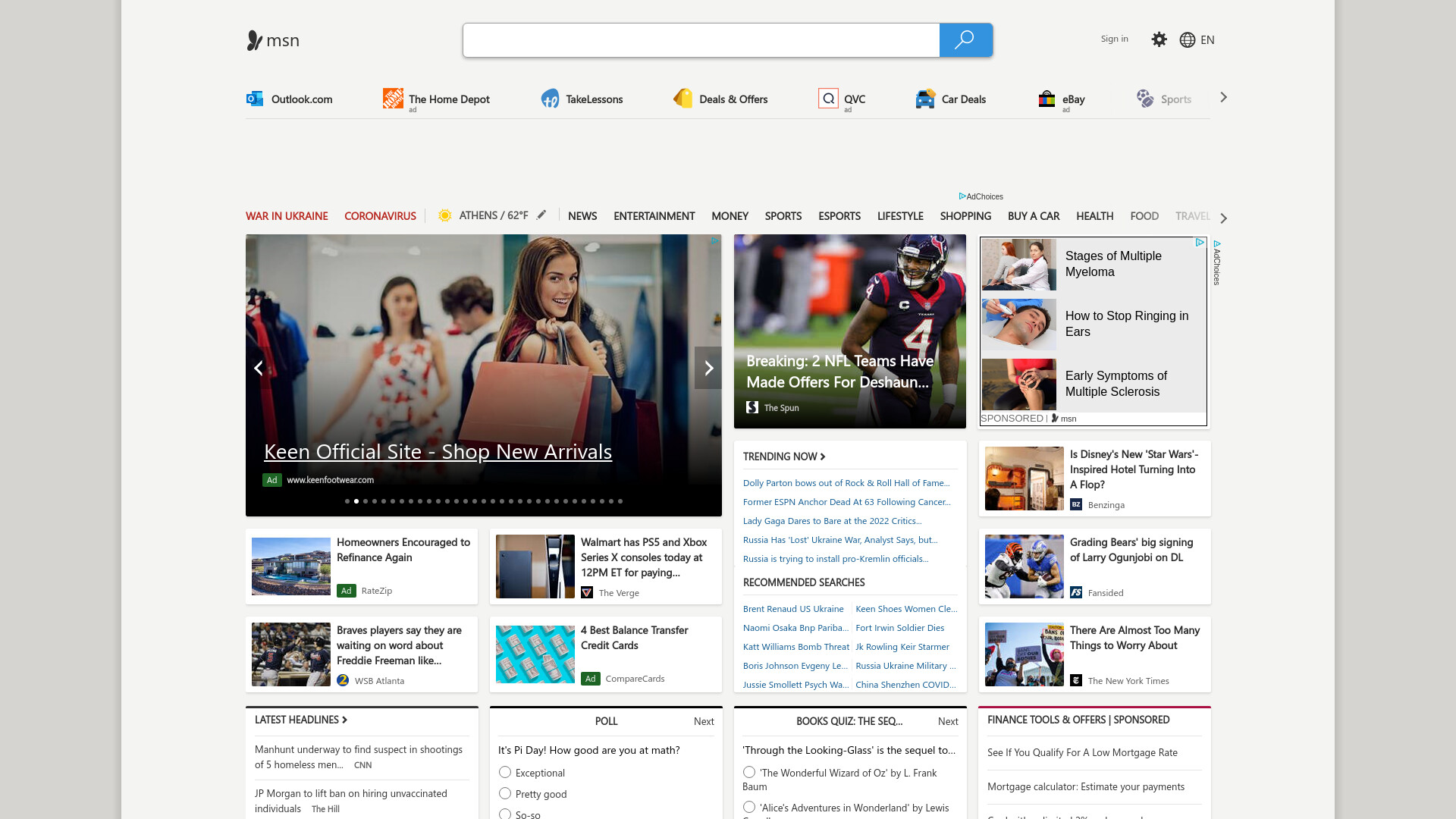This screenshot has height=819, width=1456.
Task: Click the Sports icon
Action: click(x=1144, y=99)
